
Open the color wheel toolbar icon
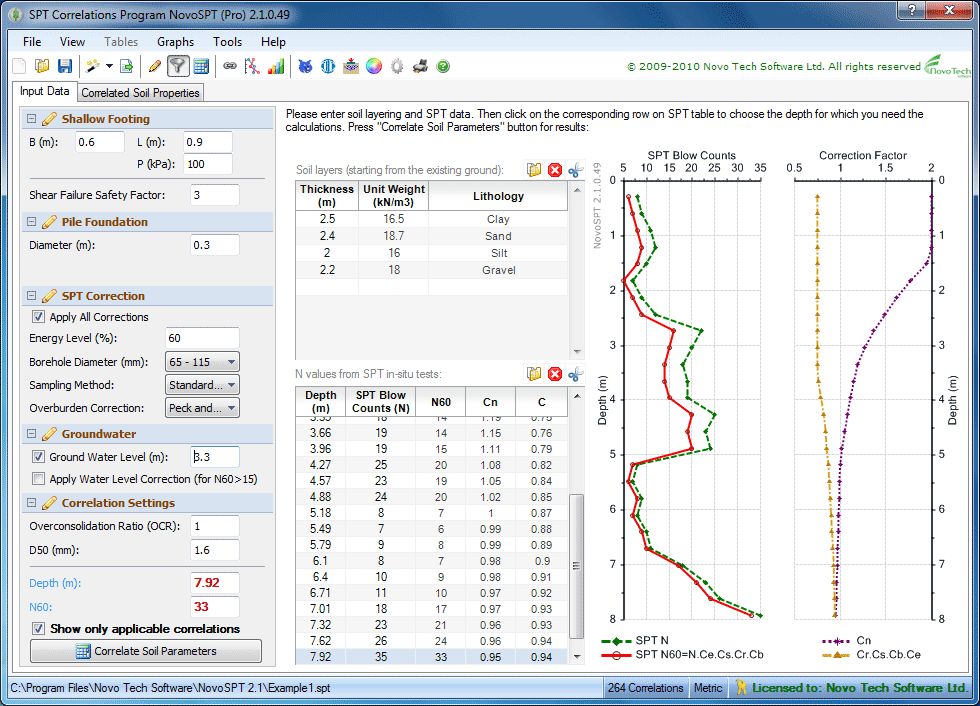pos(374,66)
